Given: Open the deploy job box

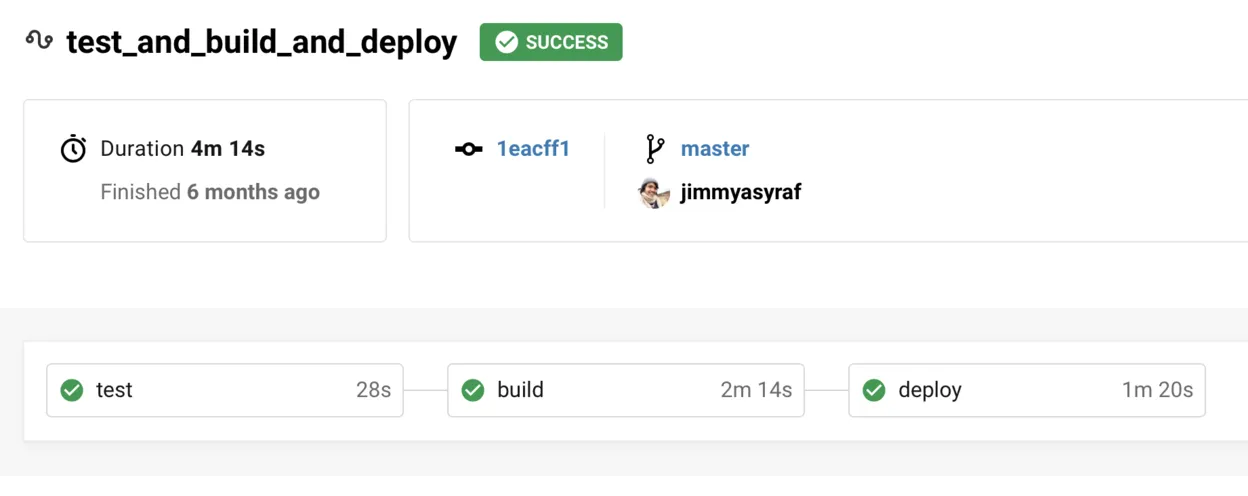Looking at the screenshot, I should [1027, 390].
